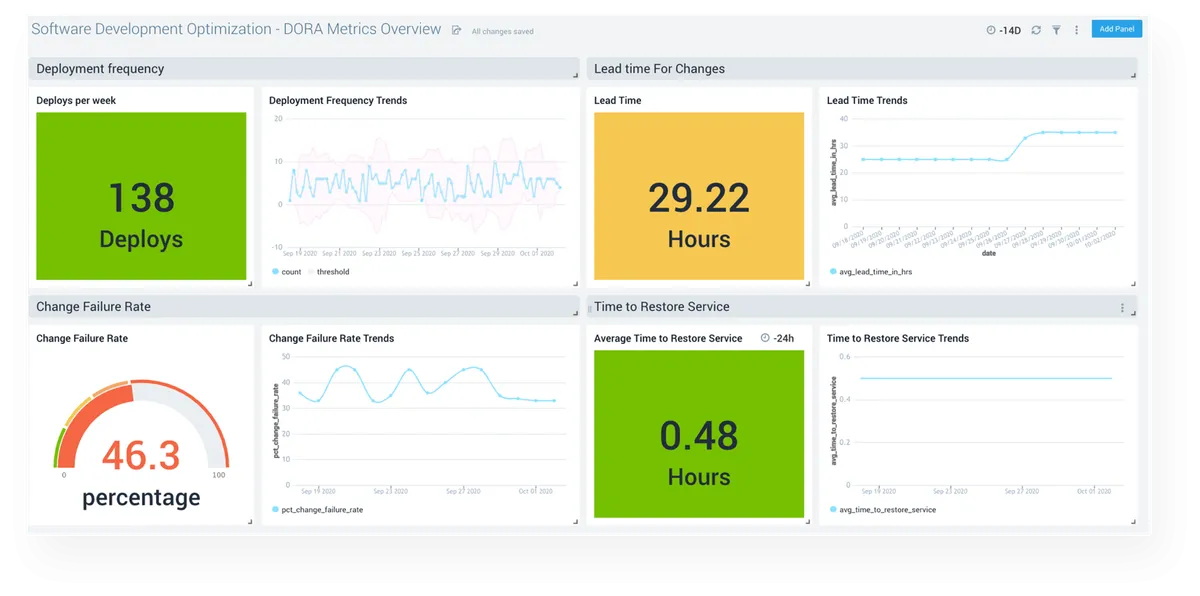Click the Time to Restore Service Trends title
This screenshot has width=1200, height=596.
898,338
